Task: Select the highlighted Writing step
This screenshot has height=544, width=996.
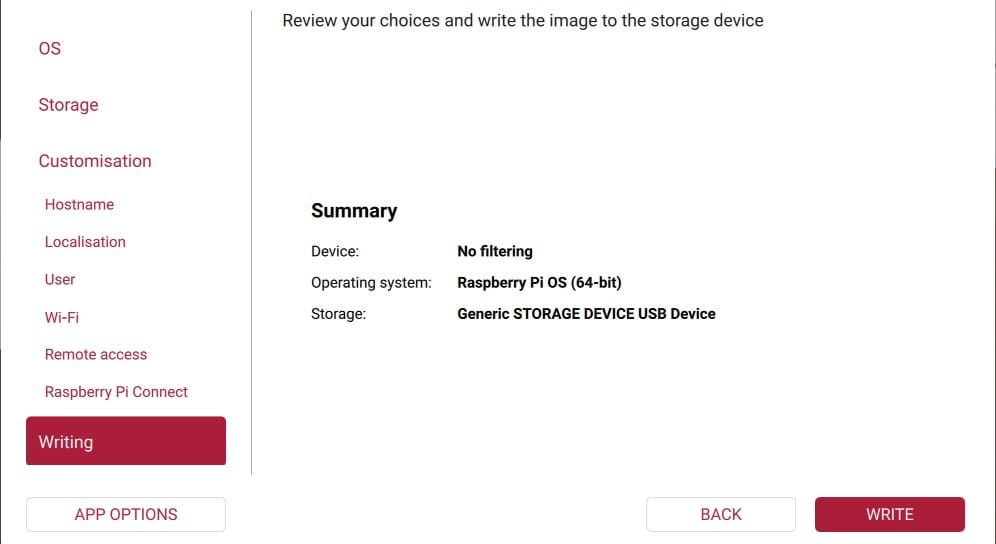Action: (x=126, y=441)
